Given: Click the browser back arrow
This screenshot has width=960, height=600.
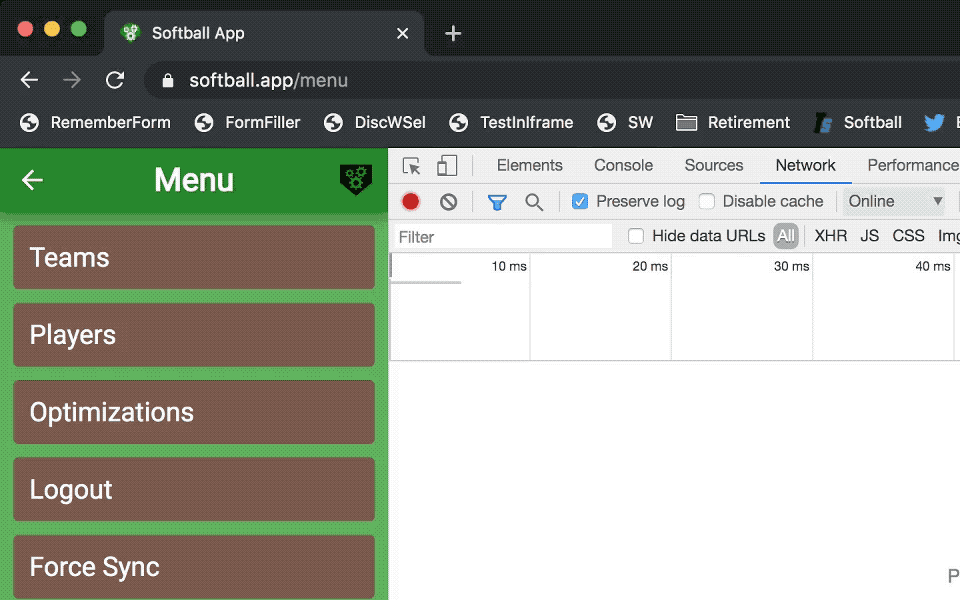Looking at the screenshot, I should 29,80.
